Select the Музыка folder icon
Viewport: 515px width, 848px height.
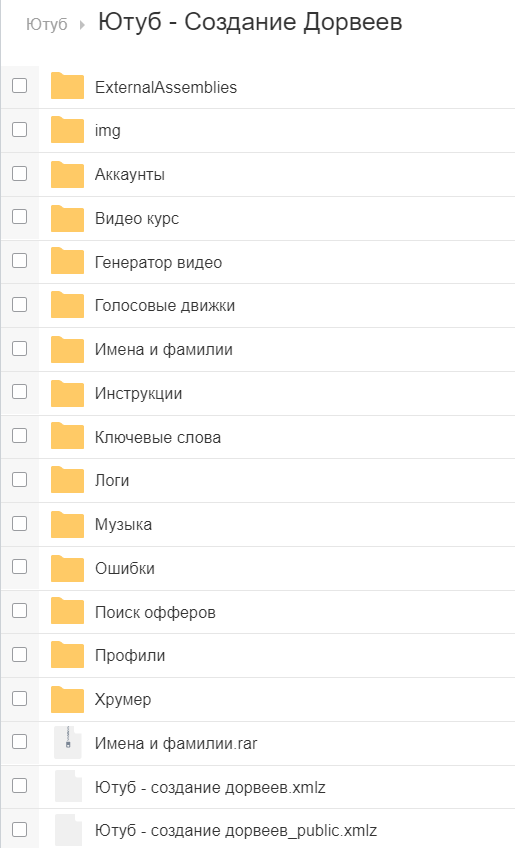(67, 524)
